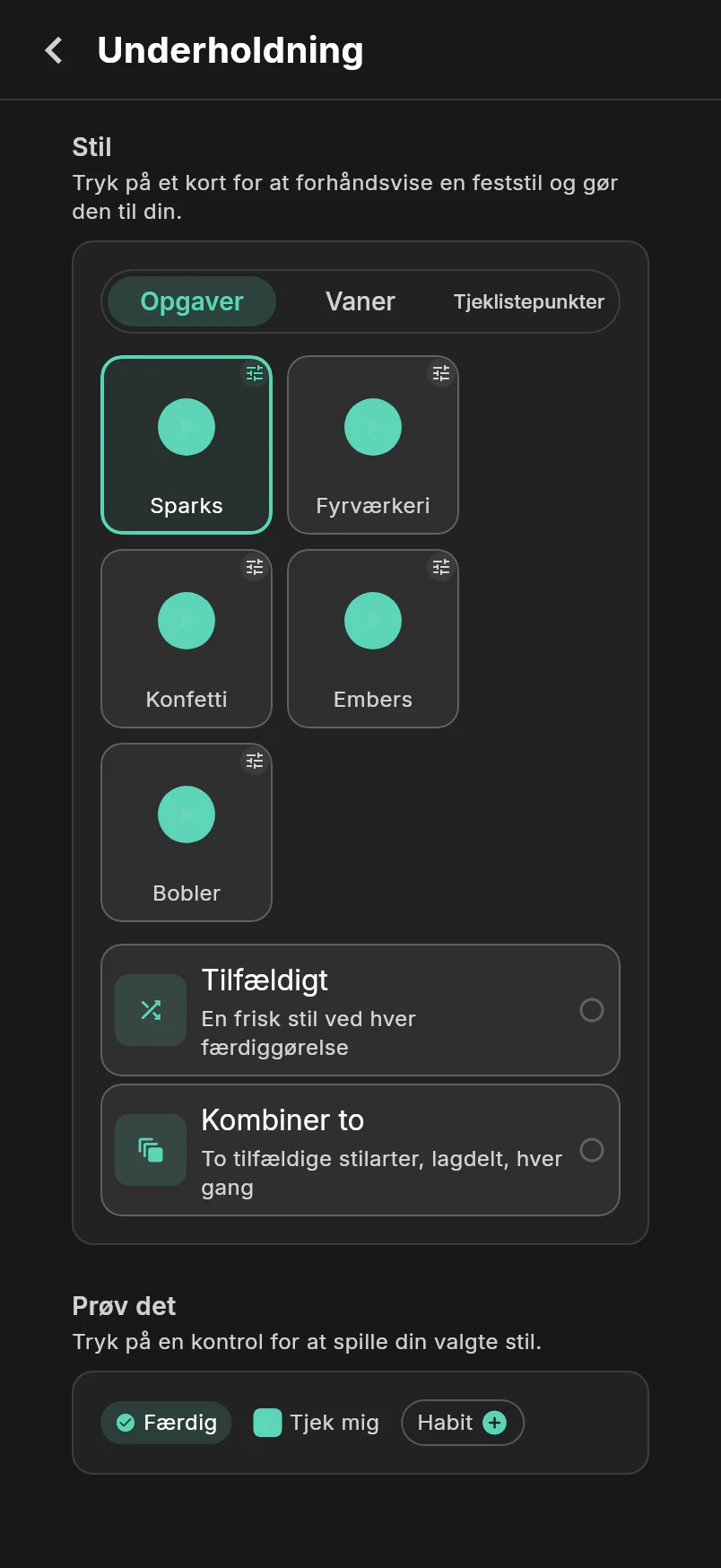This screenshot has height=1568, width=721.
Task: Switch to the Vaner tab
Action: 360,301
